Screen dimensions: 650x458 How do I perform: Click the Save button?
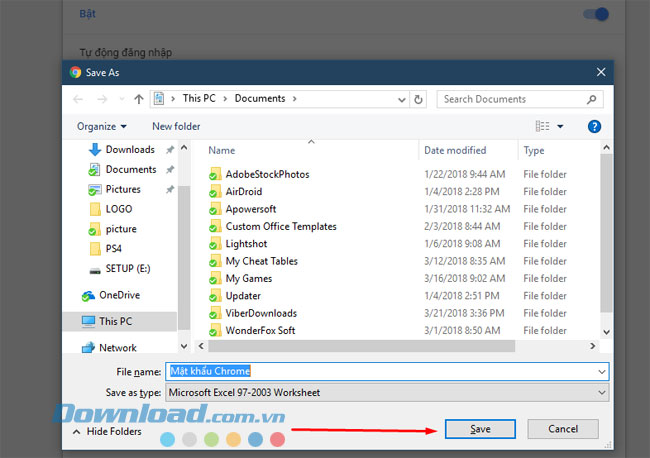[x=480, y=429]
